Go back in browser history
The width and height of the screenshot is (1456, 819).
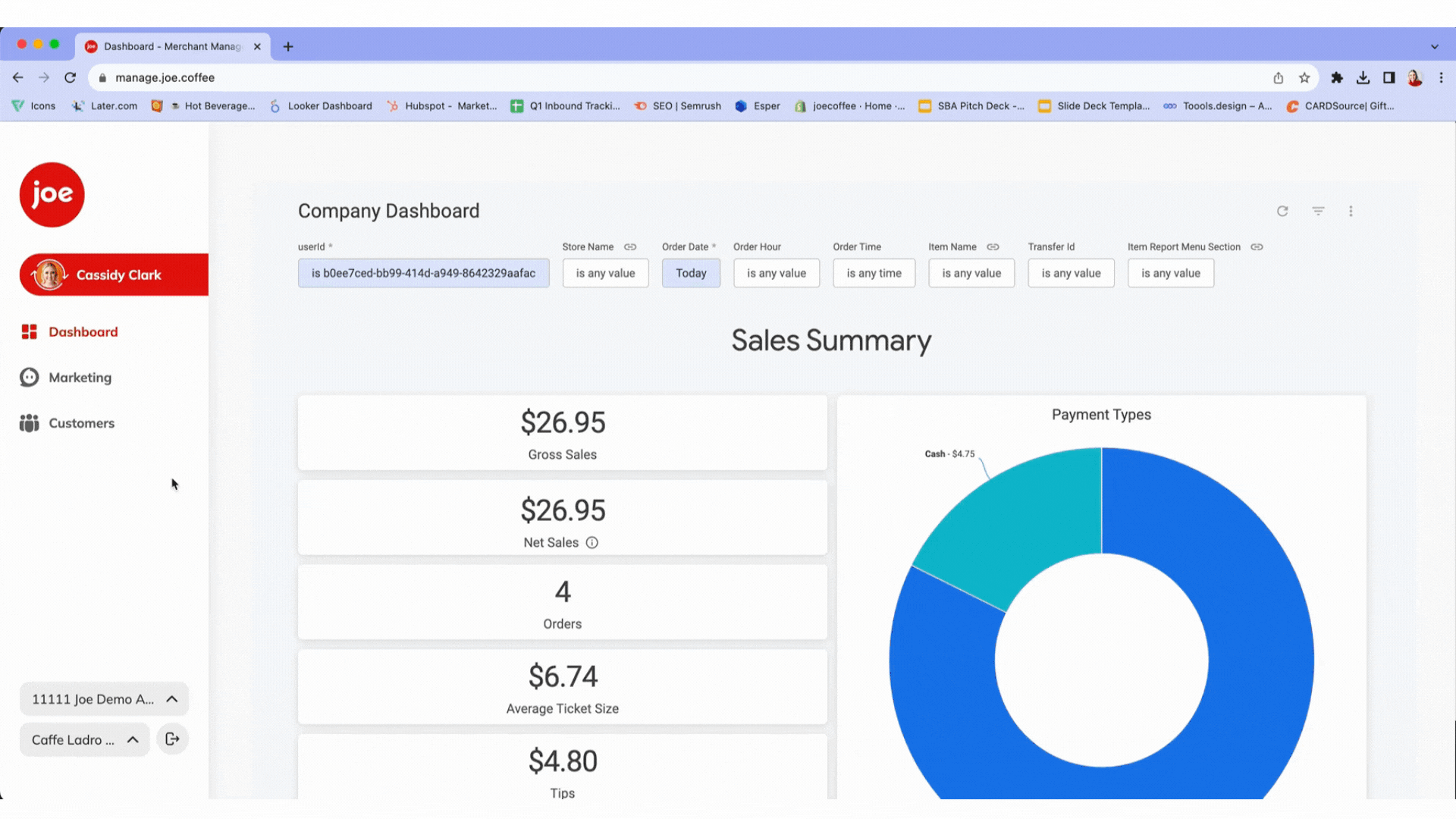point(18,77)
